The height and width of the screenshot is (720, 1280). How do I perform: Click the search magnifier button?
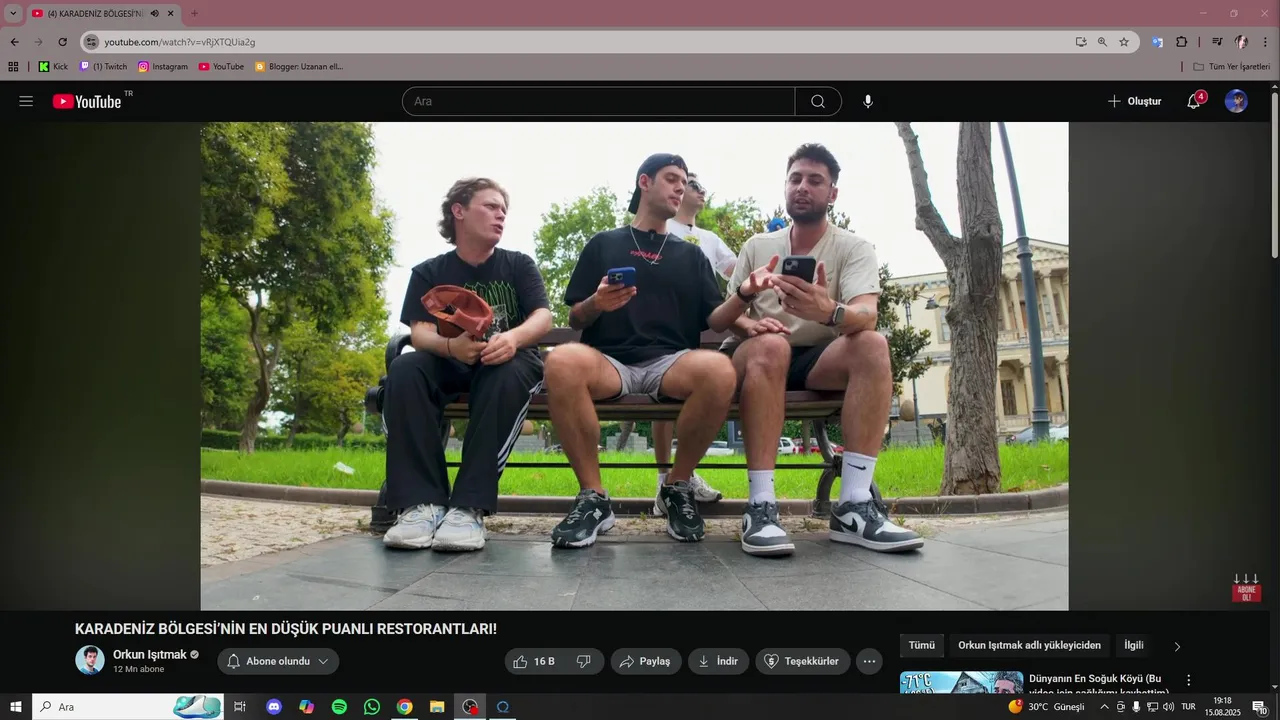point(818,101)
